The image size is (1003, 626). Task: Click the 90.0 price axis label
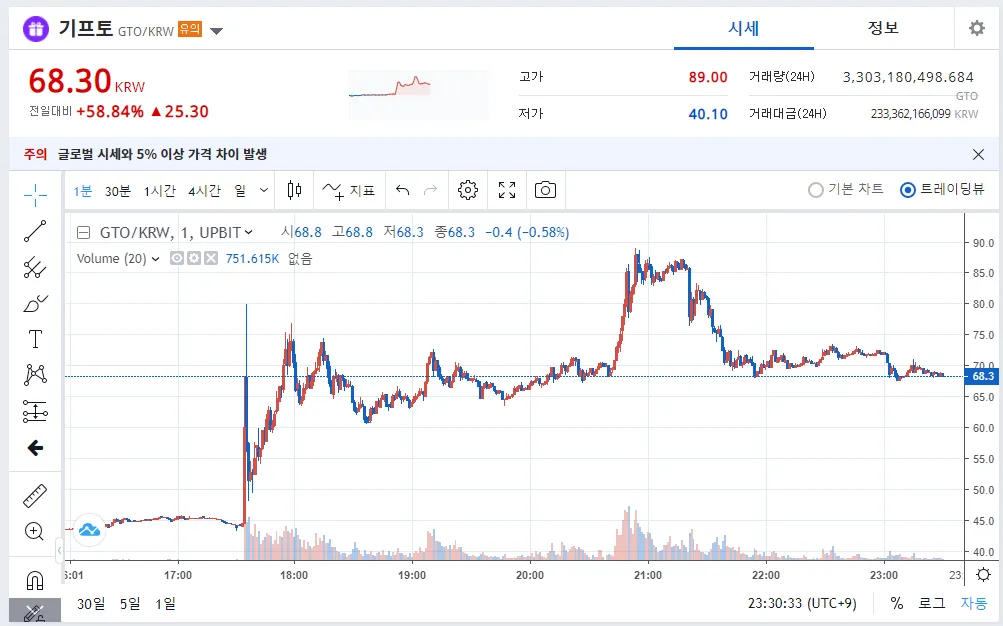983,242
